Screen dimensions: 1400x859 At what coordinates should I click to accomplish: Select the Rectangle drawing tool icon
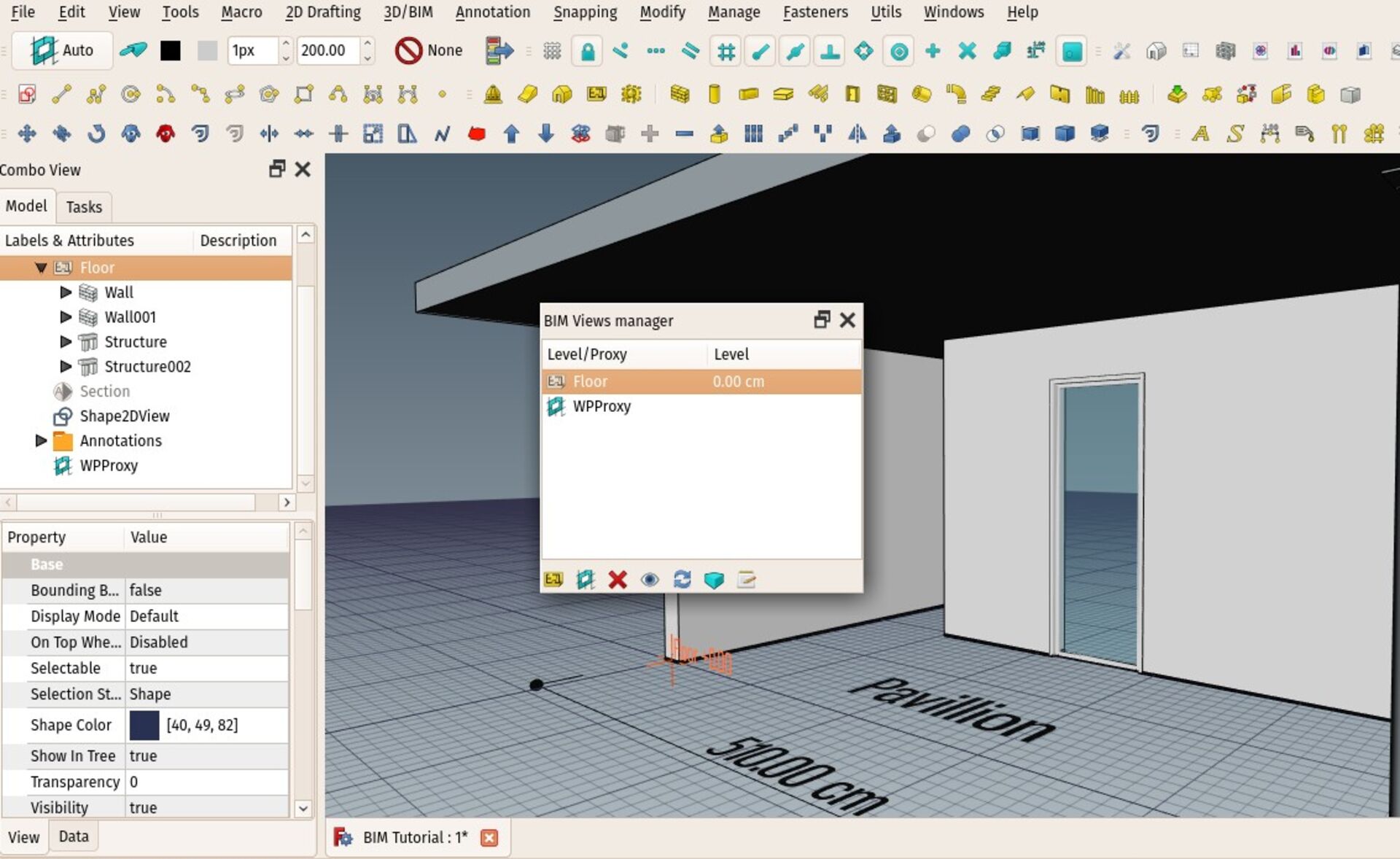coord(304,94)
